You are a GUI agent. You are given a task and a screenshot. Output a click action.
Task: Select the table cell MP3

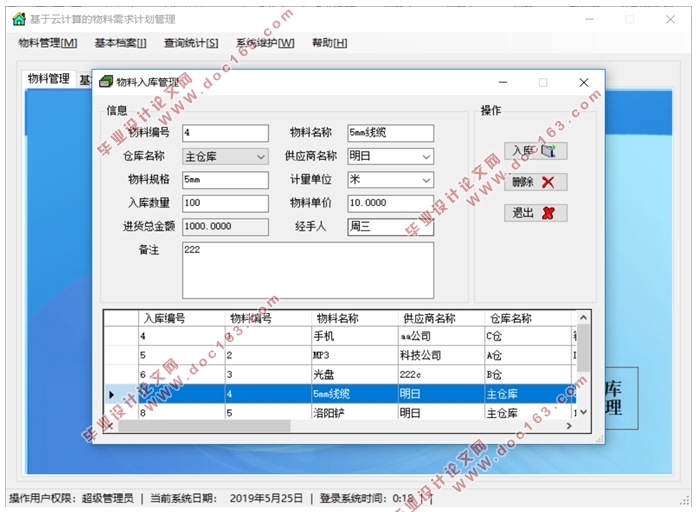pyautogui.click(x=355, y=355)
